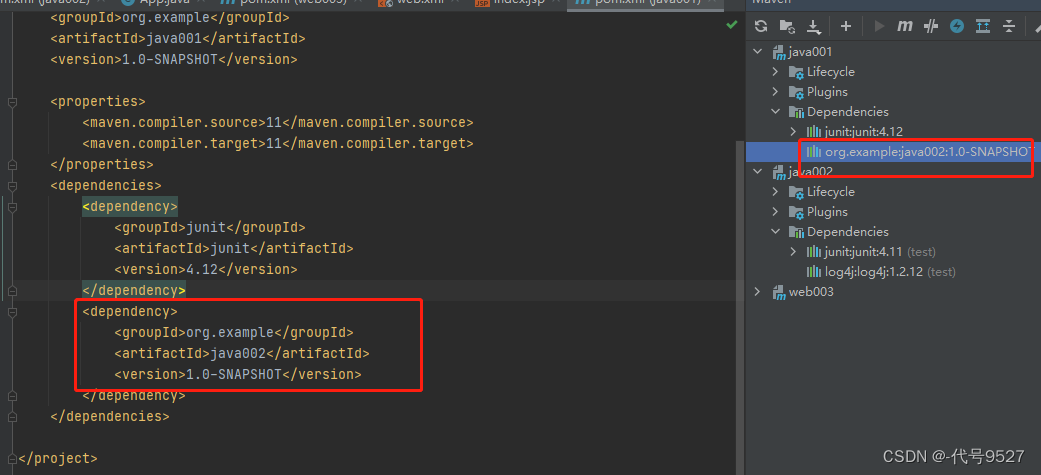Collapse Dependencies under java001

(x=775, y=112)
